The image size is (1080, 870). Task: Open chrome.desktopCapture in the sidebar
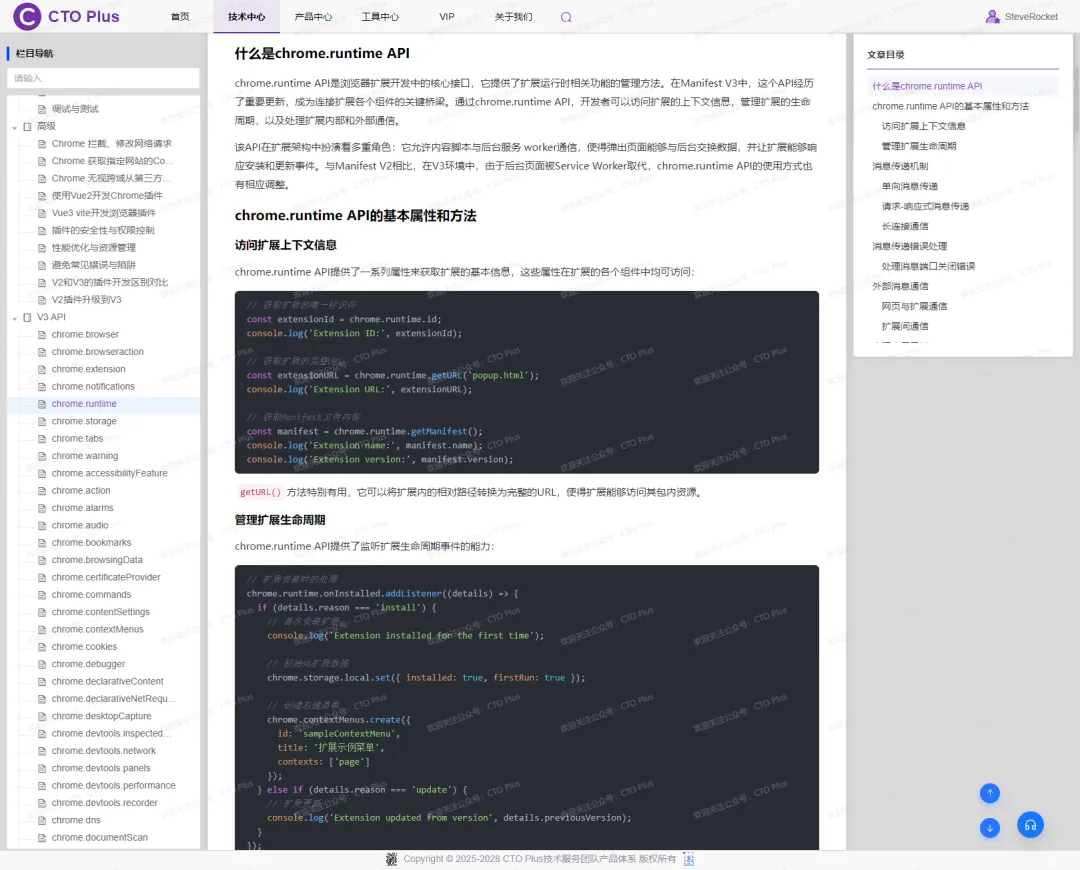101,716
